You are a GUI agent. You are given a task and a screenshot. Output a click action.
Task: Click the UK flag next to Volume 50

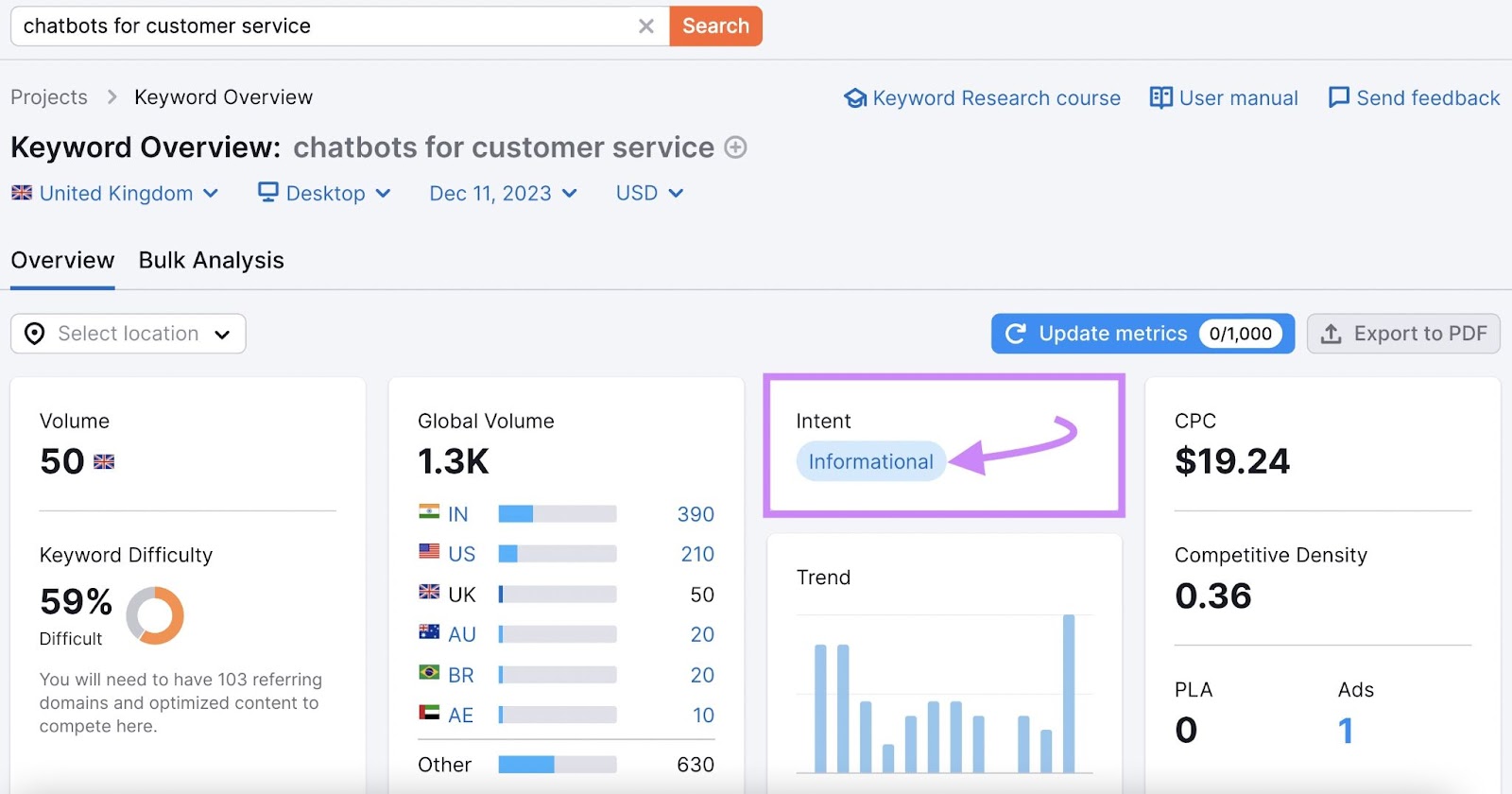coord(104,462)
